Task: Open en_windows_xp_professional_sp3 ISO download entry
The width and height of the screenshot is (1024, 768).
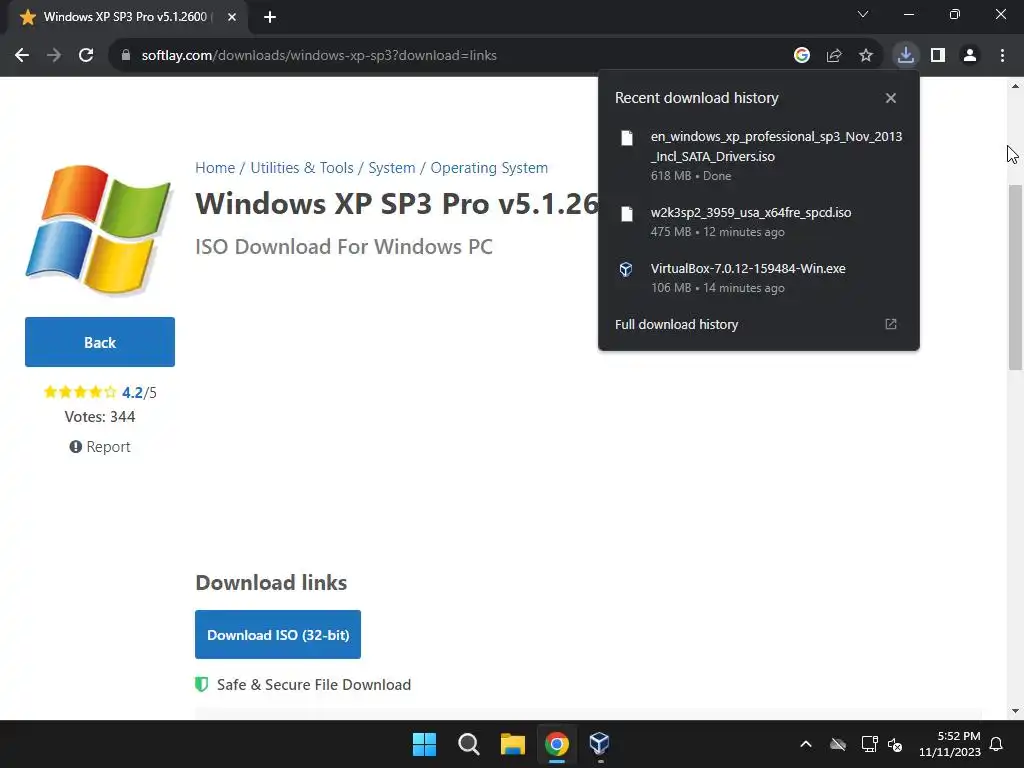Action: pyautogui.click(x=759, y=156)
